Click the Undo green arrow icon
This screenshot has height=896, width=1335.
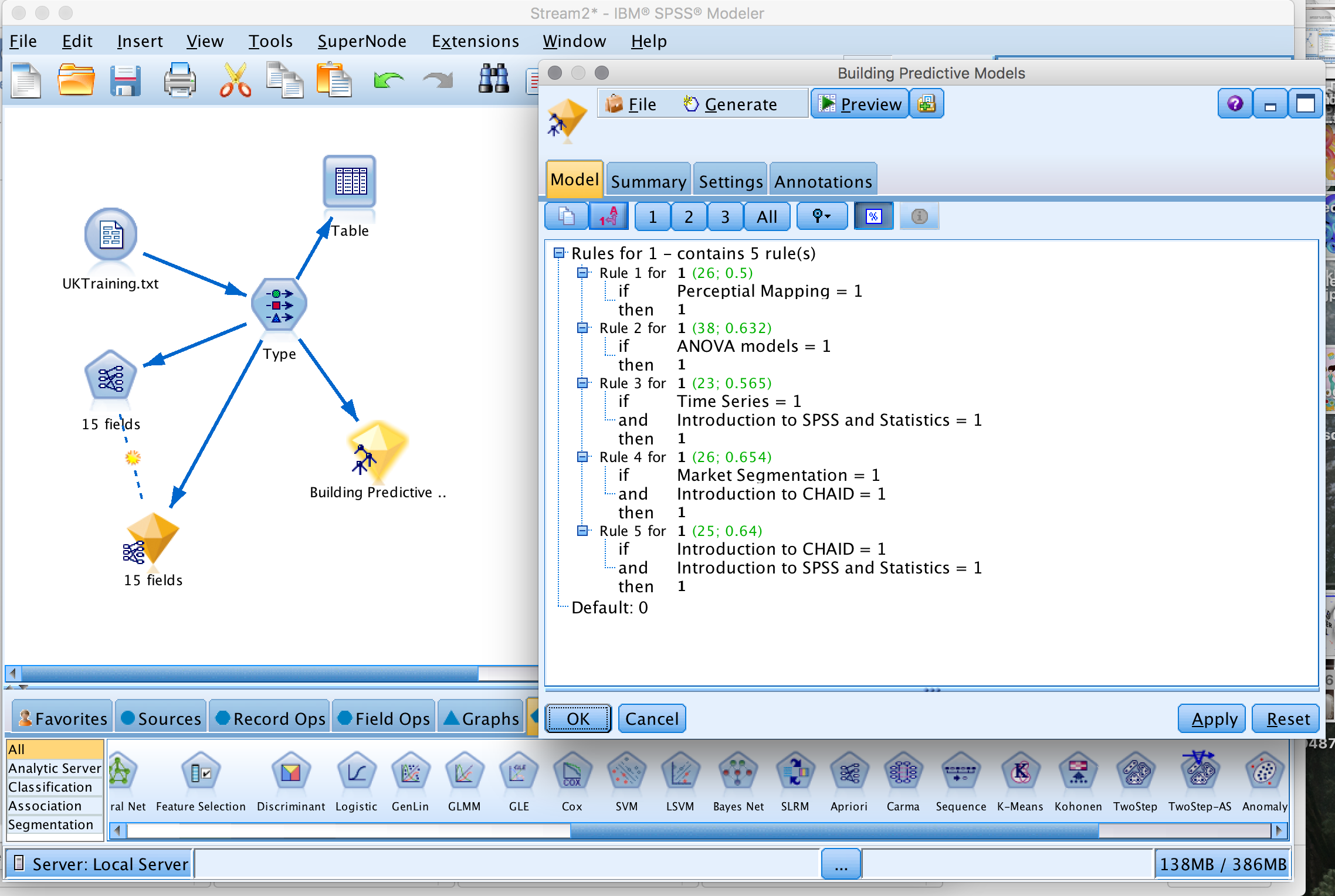(388, 80)
